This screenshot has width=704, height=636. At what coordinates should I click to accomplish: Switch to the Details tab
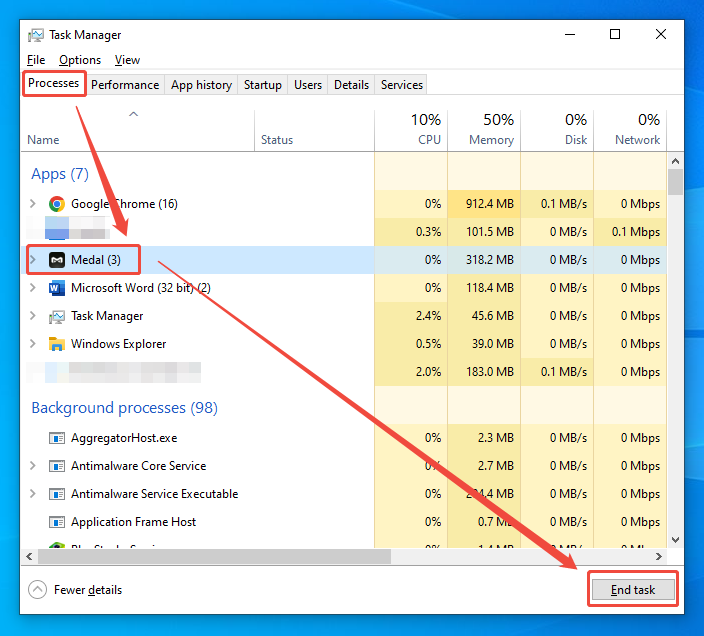click(x=351, y=85)
